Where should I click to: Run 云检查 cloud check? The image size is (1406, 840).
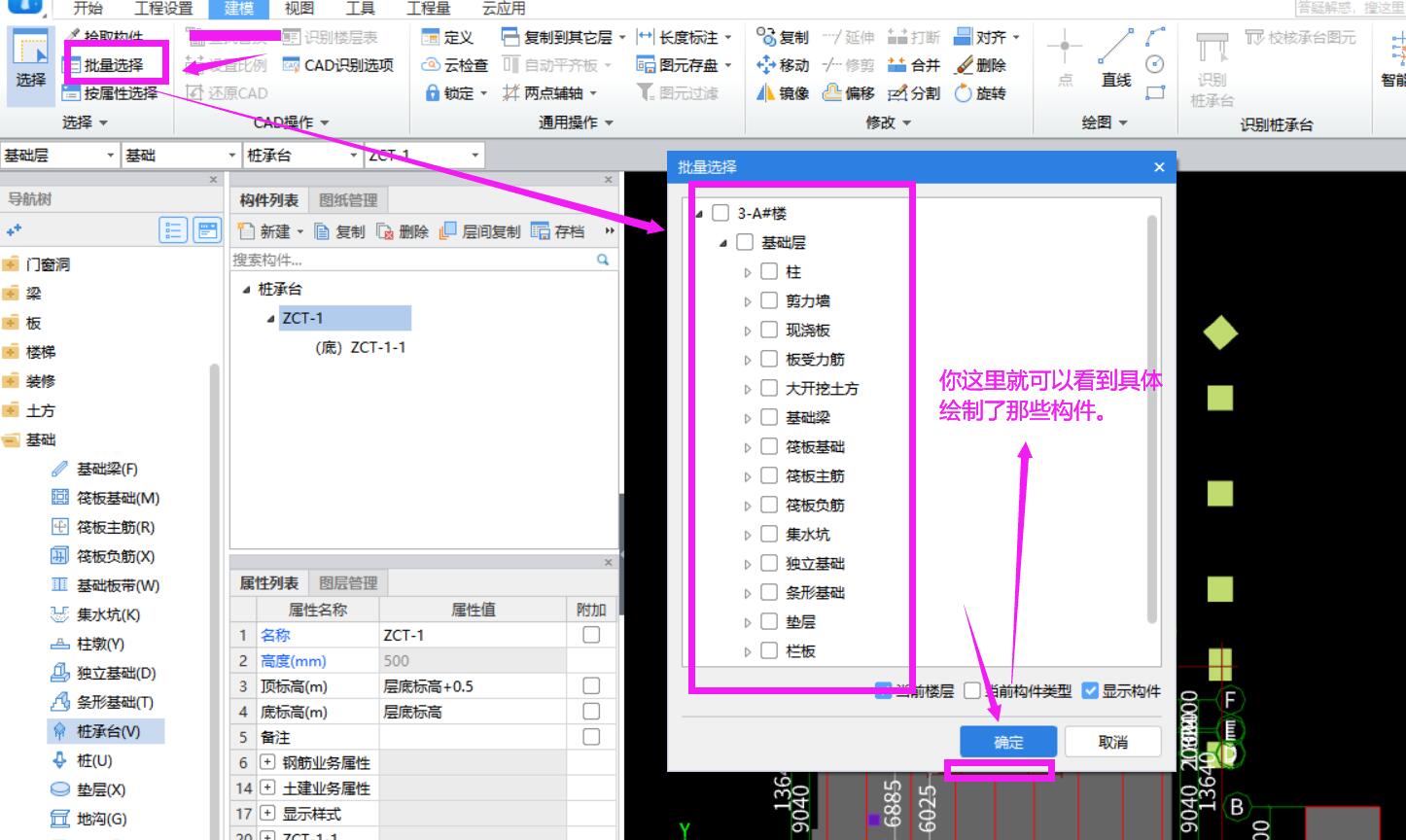click(x=454, y=65)
